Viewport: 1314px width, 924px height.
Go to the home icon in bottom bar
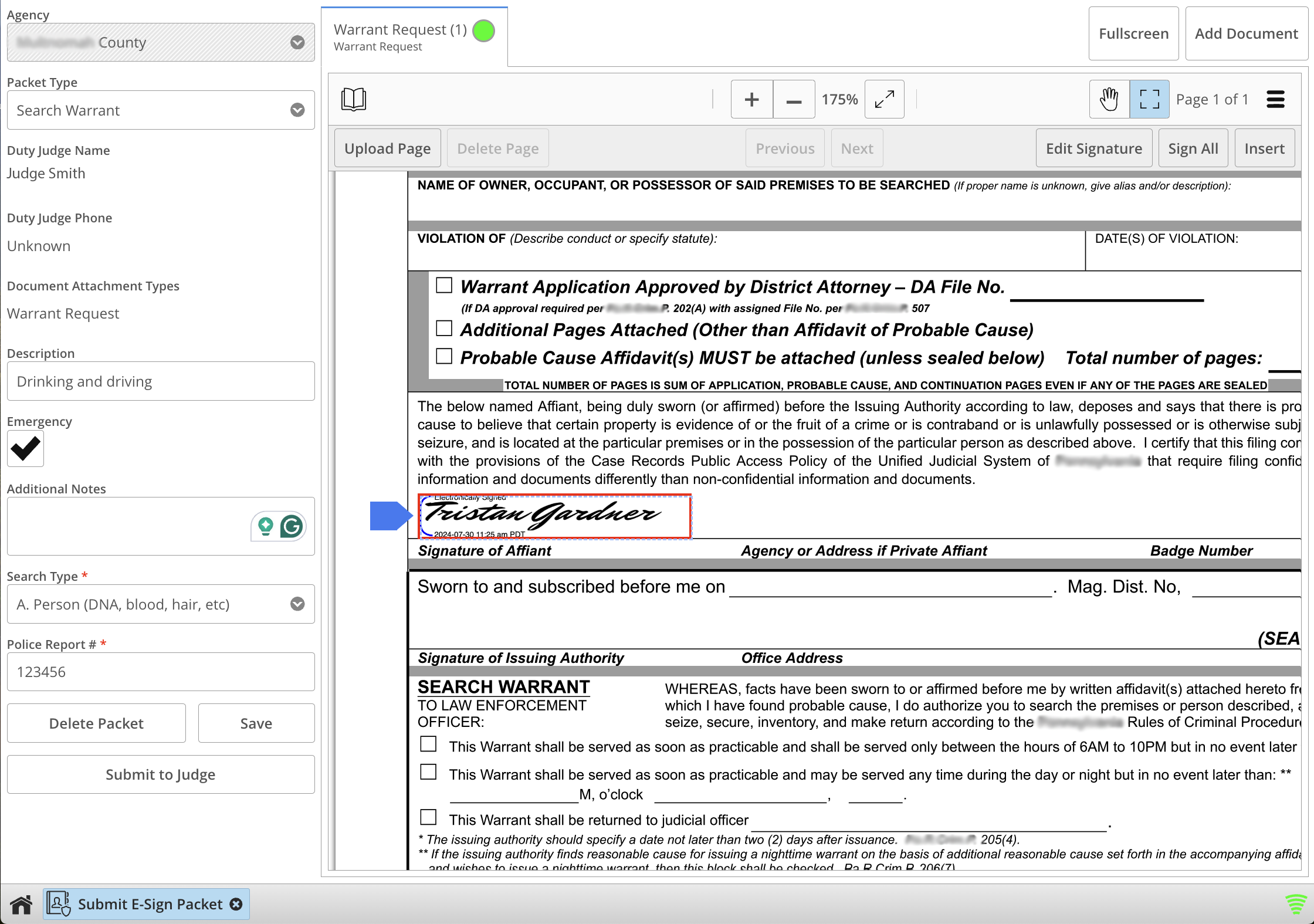tap(21, 904)
